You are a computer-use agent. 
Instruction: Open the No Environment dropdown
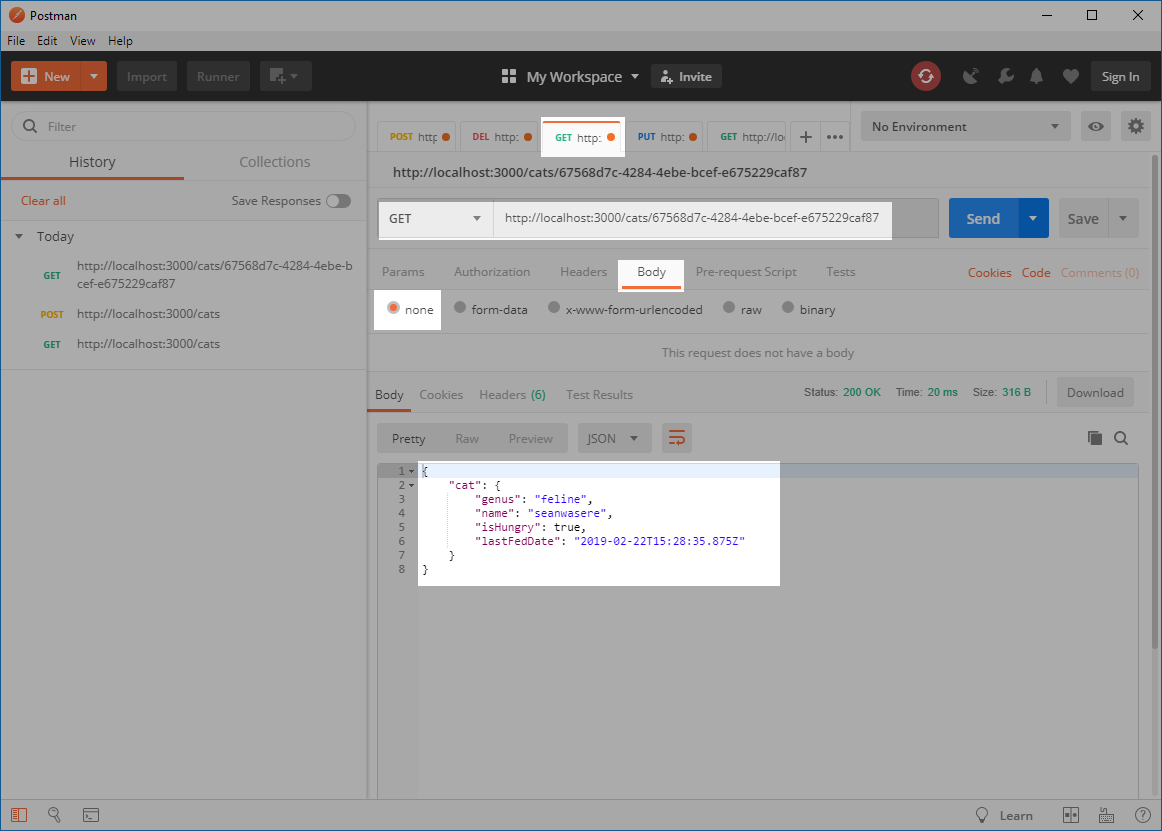pyautogui.click(x=966, y=127)
